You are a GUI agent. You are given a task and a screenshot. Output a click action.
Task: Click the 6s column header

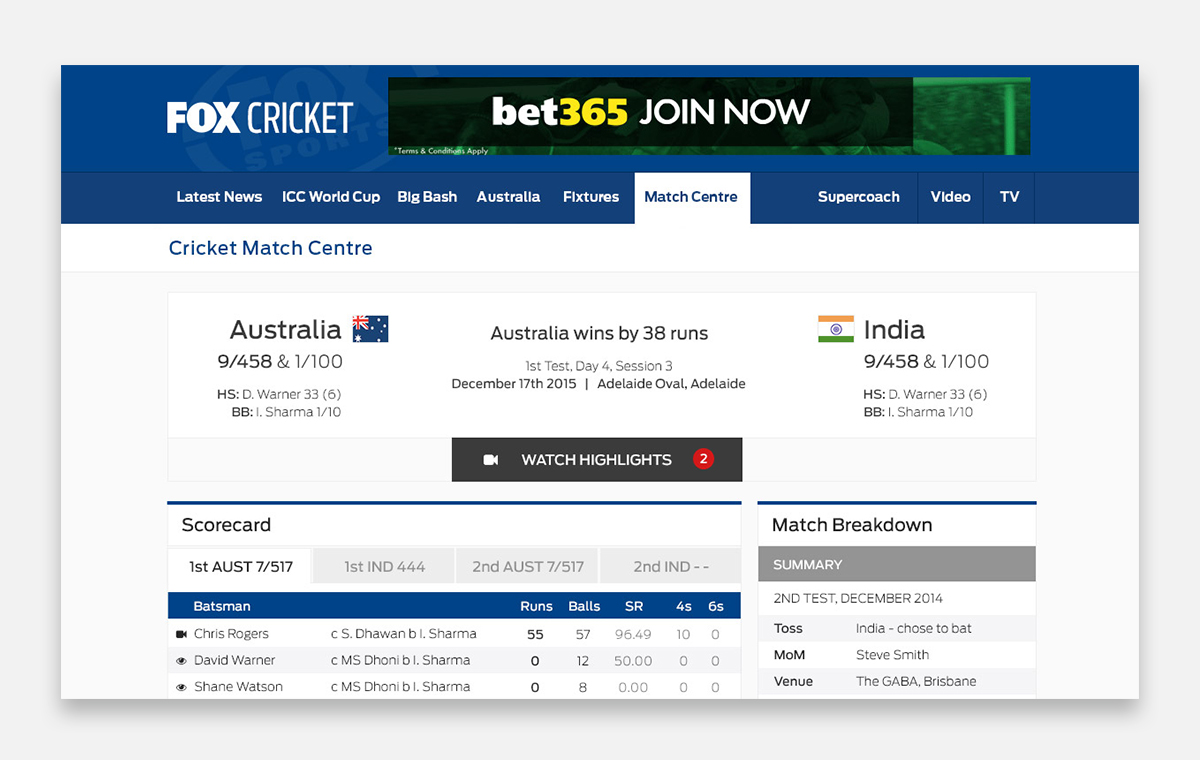click(x=715, y=606)
